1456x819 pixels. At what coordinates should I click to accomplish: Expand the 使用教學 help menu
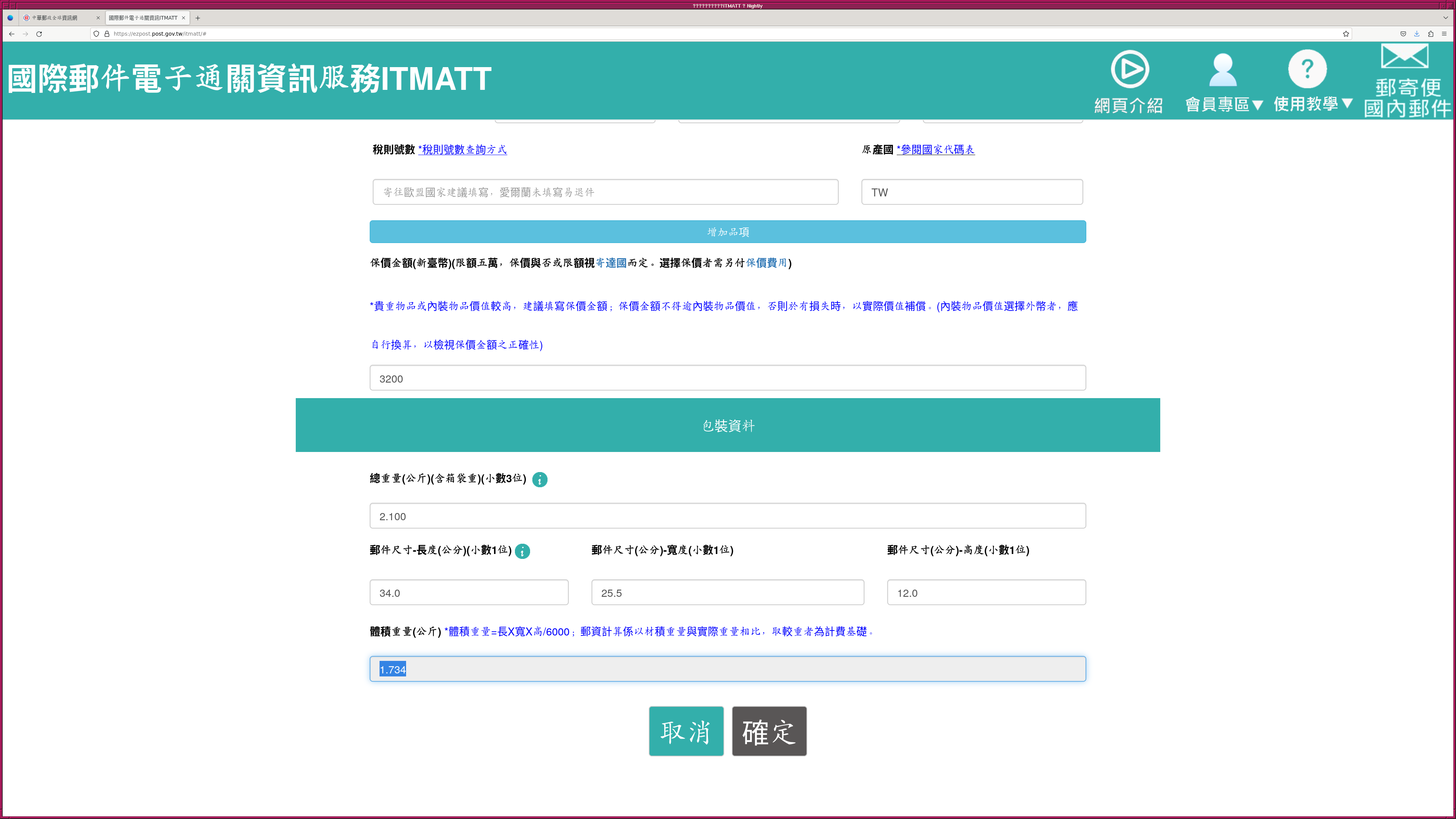tap(1312, 104)
